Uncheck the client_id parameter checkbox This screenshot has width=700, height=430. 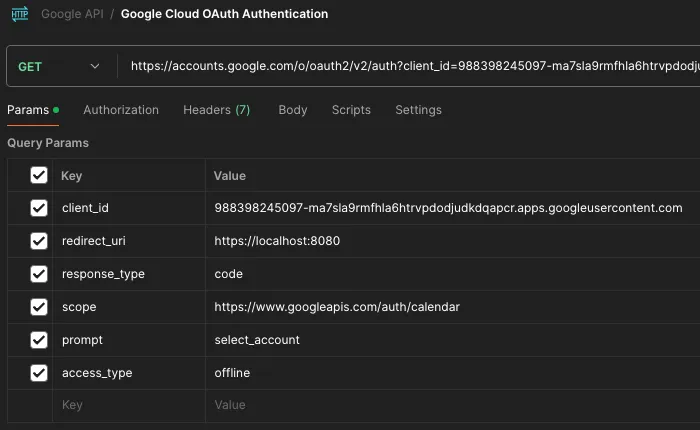39,208
